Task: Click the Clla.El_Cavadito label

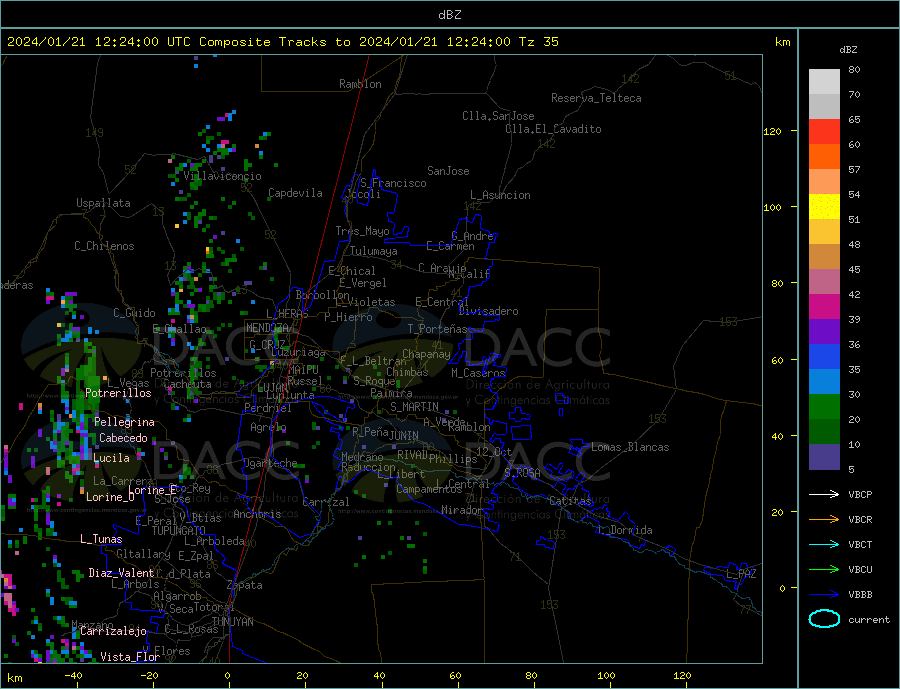Action: tap(553, 129)
